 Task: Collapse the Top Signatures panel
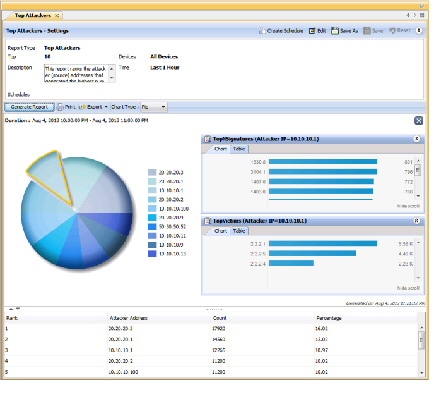coord(417,139)
